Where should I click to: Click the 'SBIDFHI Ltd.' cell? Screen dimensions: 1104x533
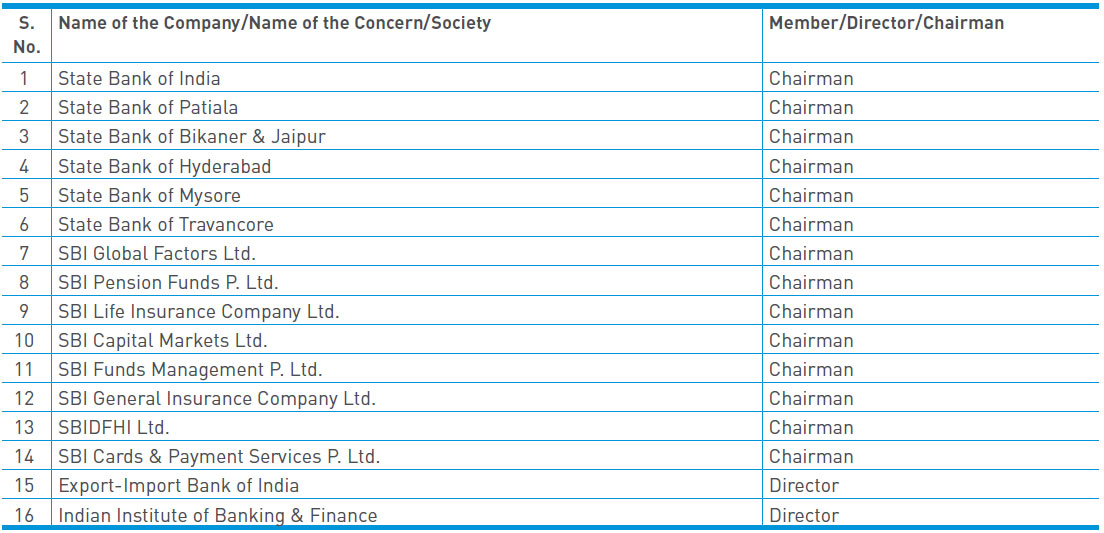pos(114,427)
